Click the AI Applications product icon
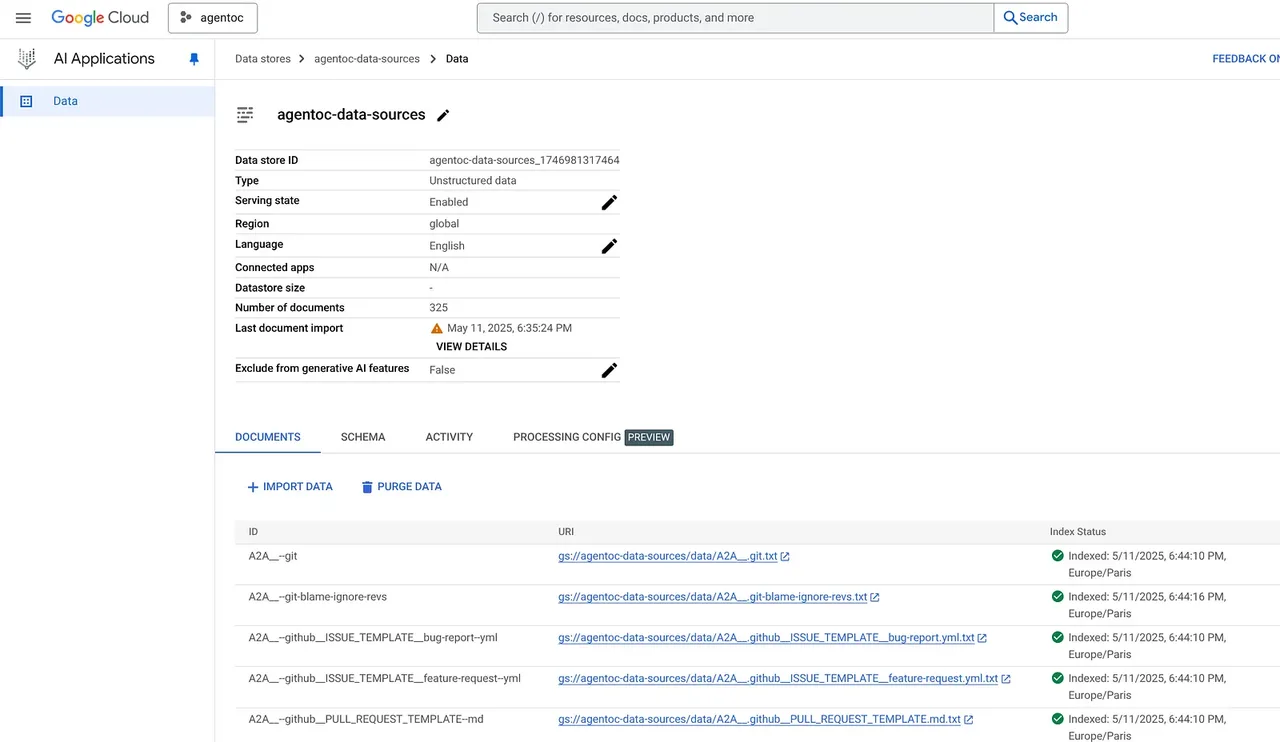1280x742 pixels. (x=27, y=59)
